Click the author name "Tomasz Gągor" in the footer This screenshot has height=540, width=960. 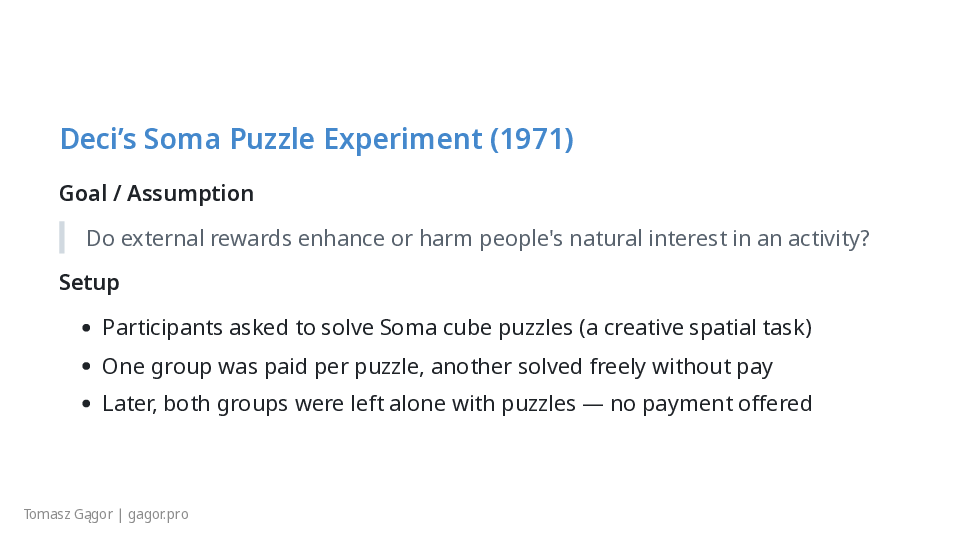(x=68, y=515)
